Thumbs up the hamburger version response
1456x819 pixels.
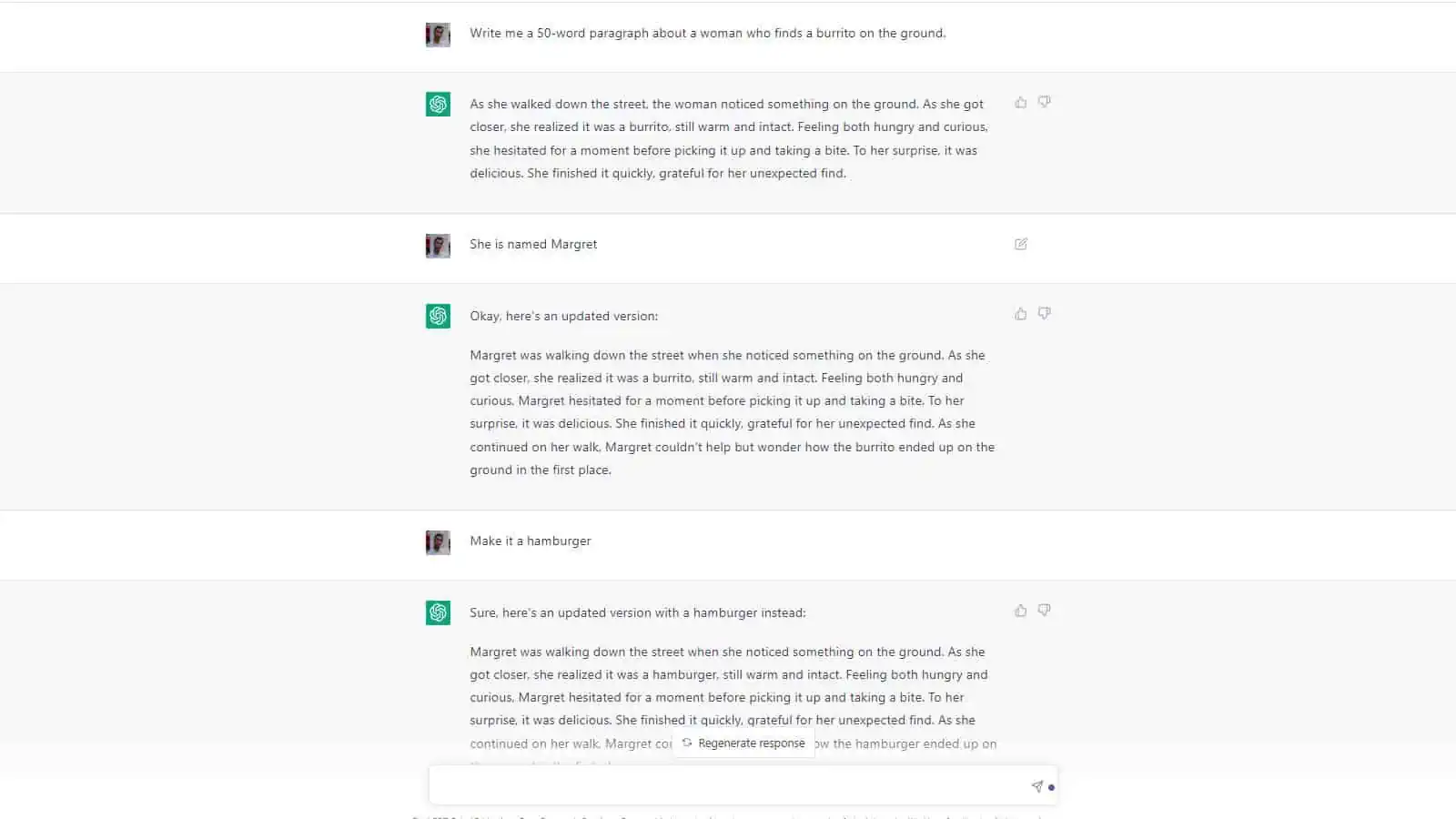1021,611
